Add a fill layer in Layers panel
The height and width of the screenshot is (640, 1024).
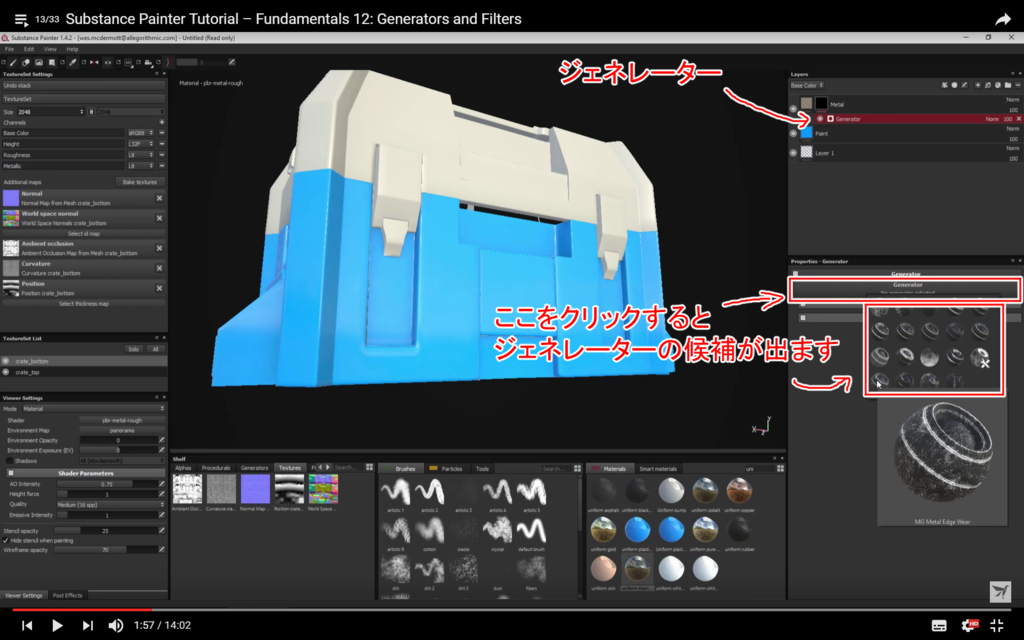[x=987, y=85]
